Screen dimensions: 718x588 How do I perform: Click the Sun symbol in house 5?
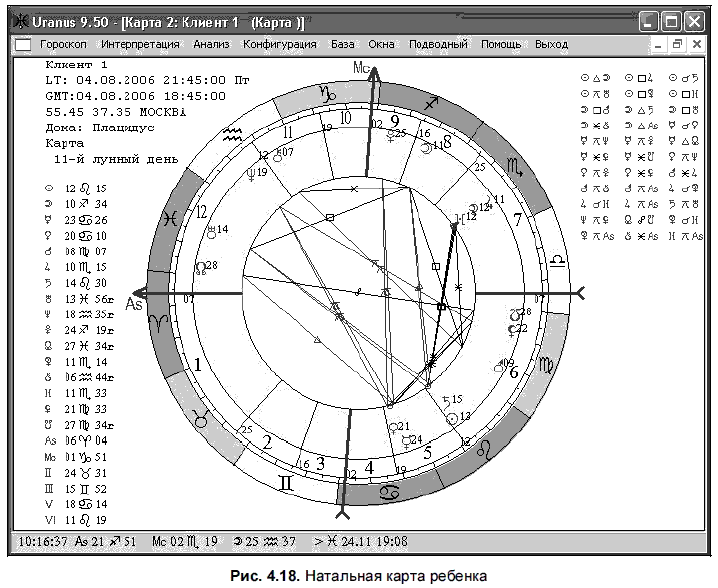click(x=452, y=418)
